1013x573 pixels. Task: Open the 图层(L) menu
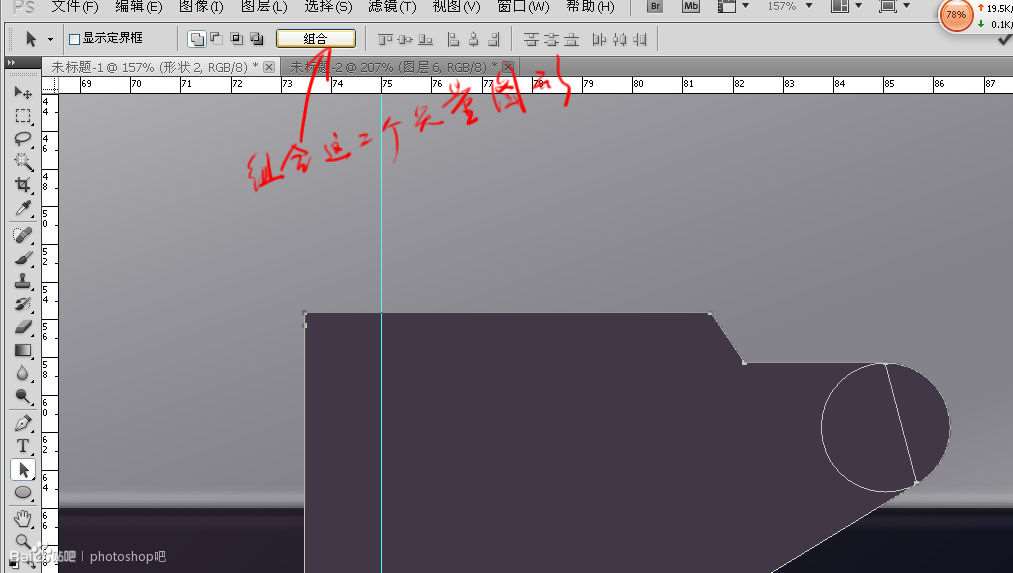(264, 7)
